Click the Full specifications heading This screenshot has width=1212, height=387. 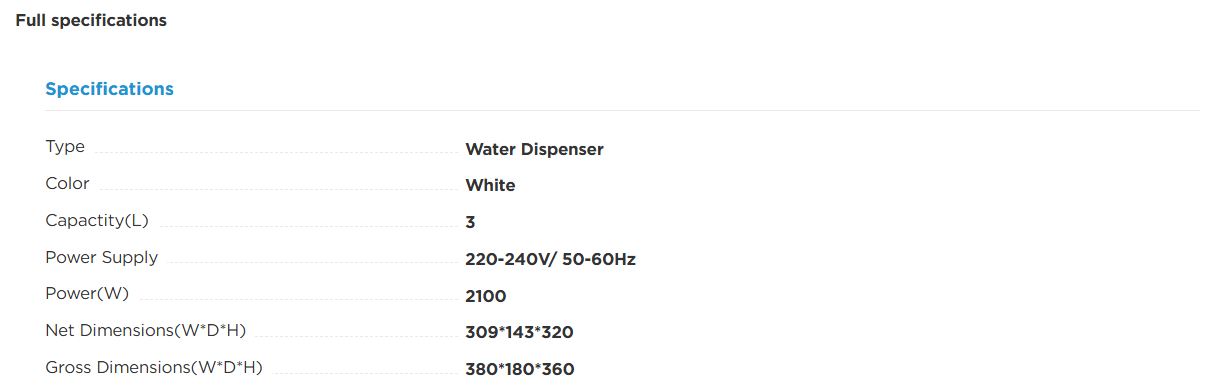pyautogui.click(x=91, y=20)
